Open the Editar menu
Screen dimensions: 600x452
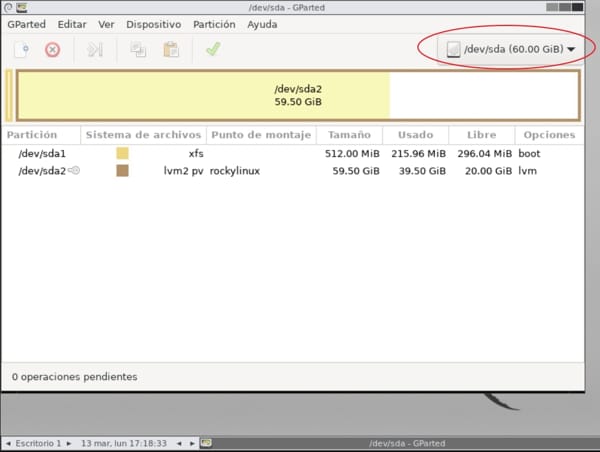pos(72,24)
